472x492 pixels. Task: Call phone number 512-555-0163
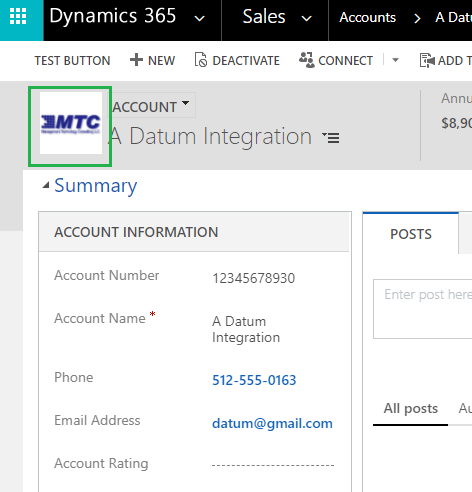pos(254,380)
